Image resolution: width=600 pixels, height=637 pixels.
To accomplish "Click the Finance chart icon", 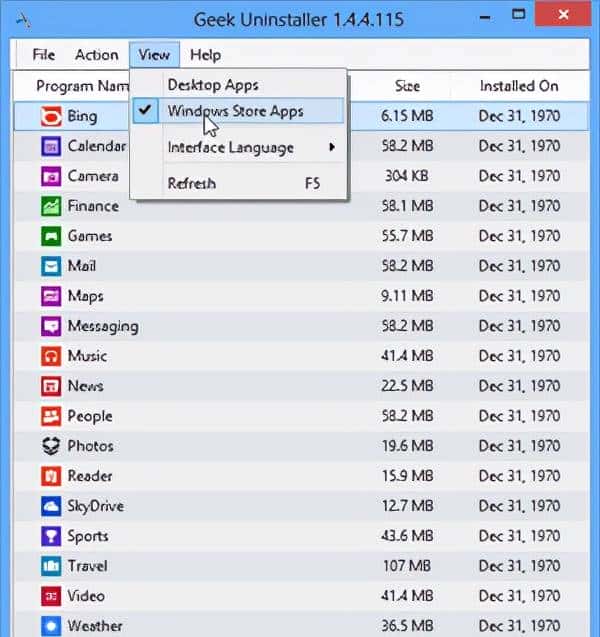I will 51,206.
